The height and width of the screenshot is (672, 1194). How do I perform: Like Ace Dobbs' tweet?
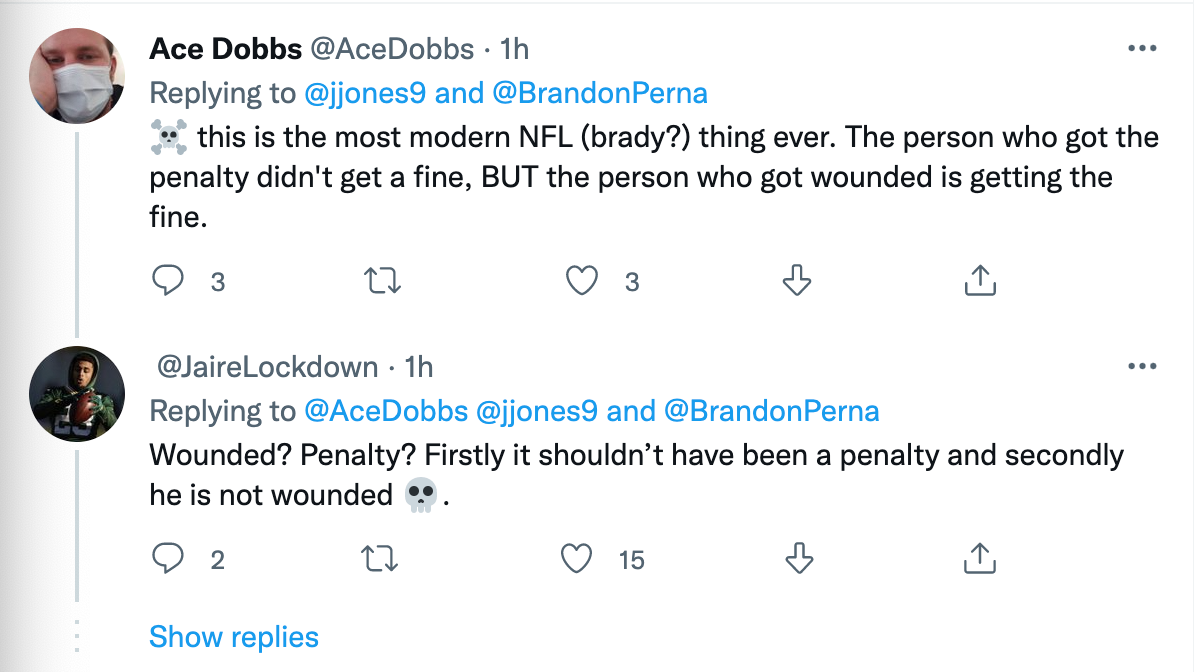(582, 280)
